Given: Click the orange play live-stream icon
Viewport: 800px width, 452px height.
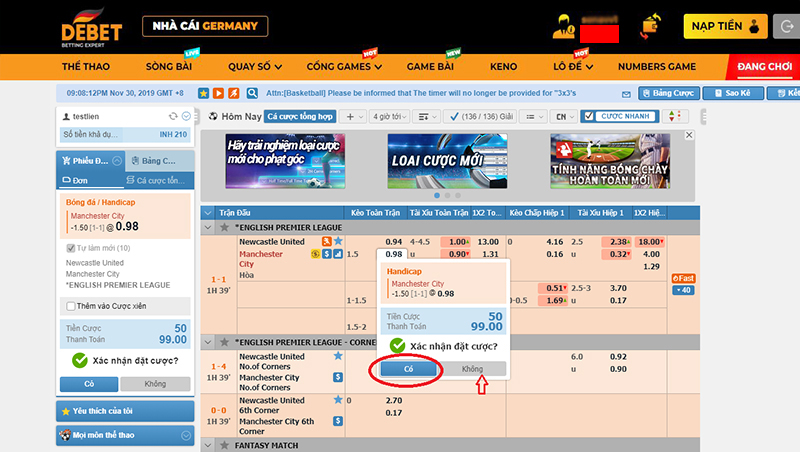Looking at the screenshot, I should tap(218, 93).
